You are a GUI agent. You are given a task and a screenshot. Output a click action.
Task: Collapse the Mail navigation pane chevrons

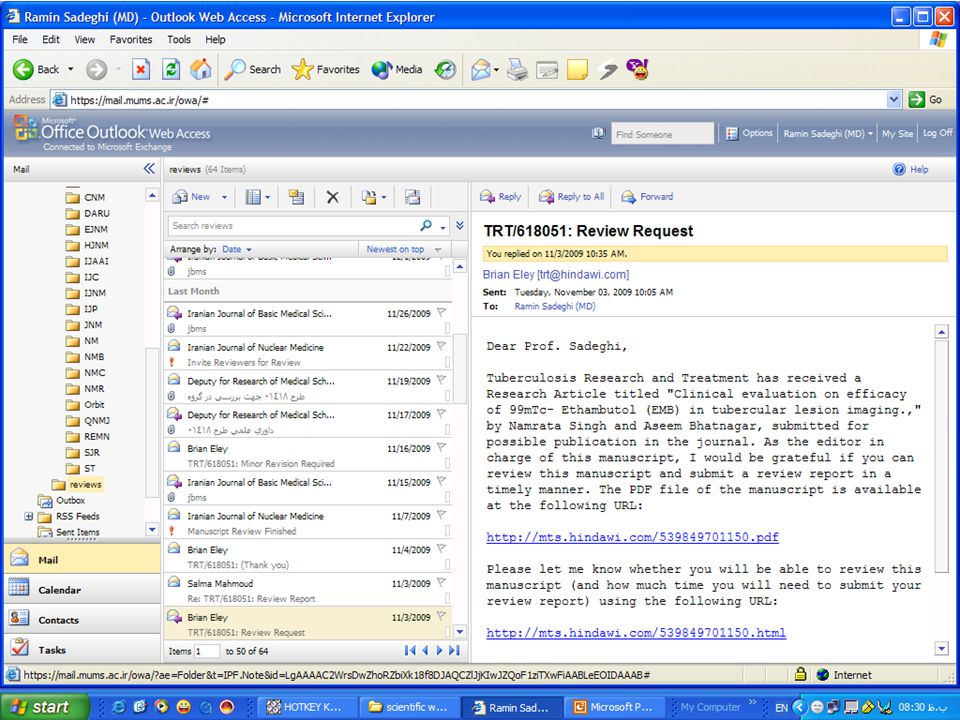click(x=149, y=168)
